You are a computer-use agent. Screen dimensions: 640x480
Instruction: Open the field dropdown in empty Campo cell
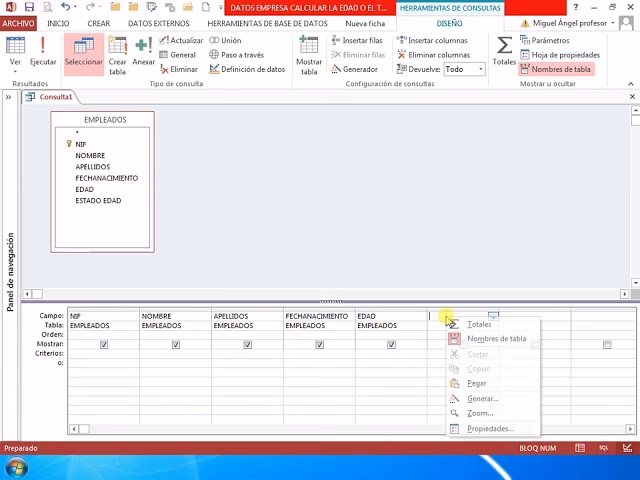pyautogui.click(x=493, y=315)
